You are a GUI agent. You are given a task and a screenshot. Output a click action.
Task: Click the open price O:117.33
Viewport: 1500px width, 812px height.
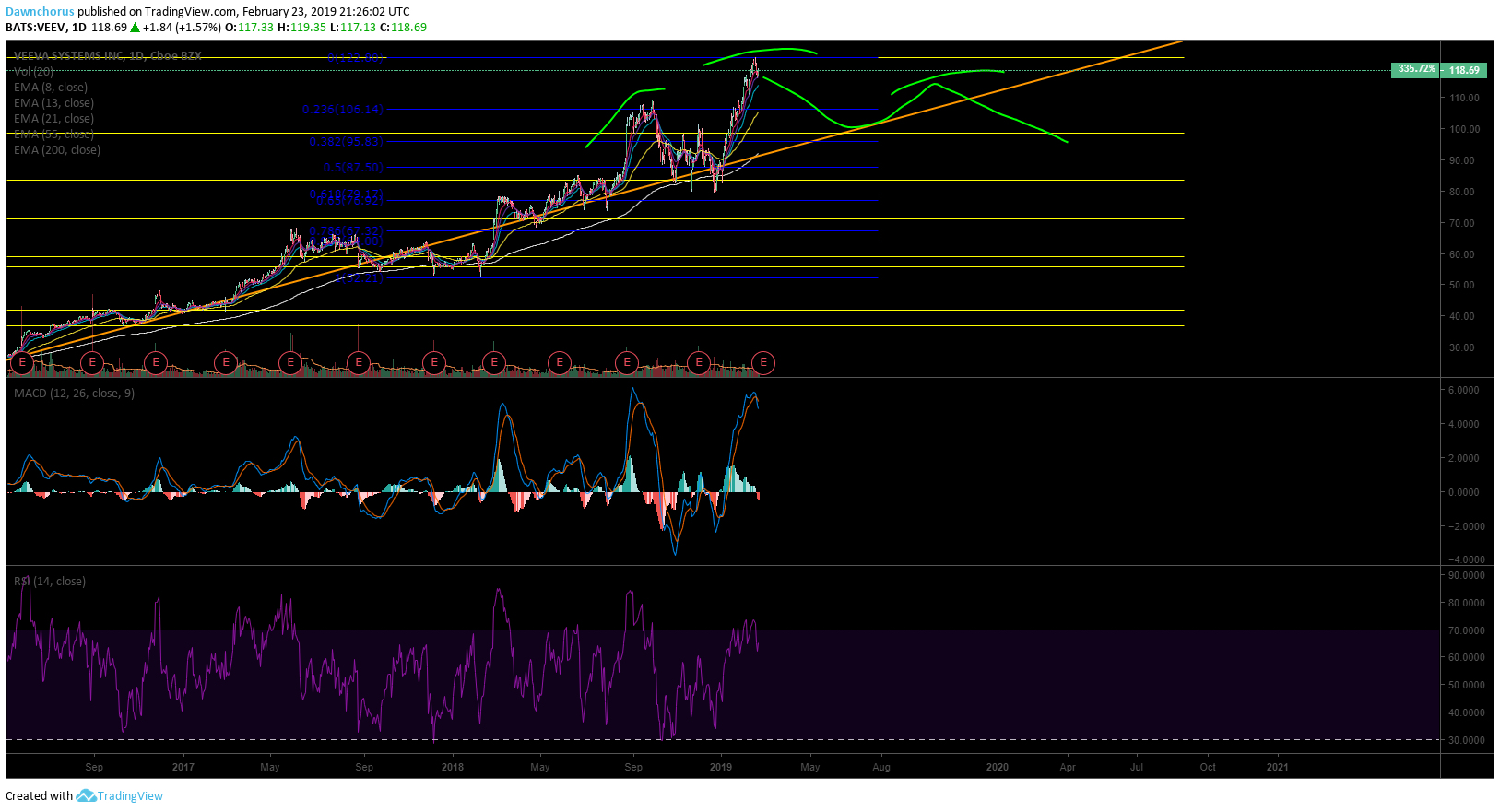251,28
